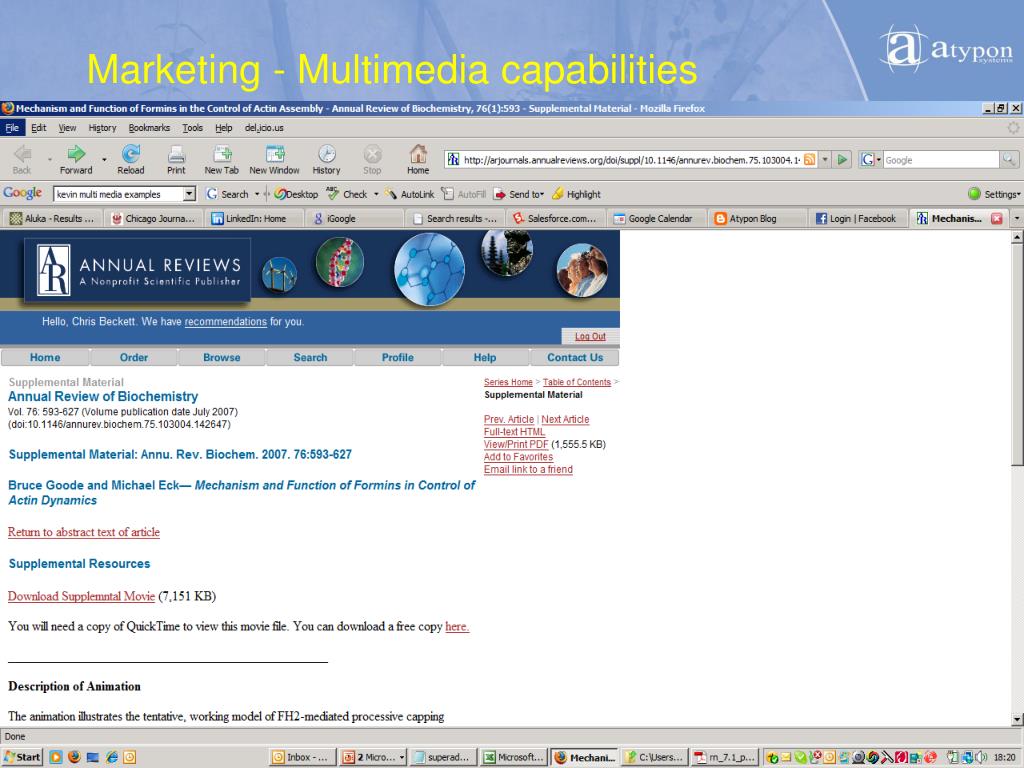Click the Order navigation button

[133, 357]
